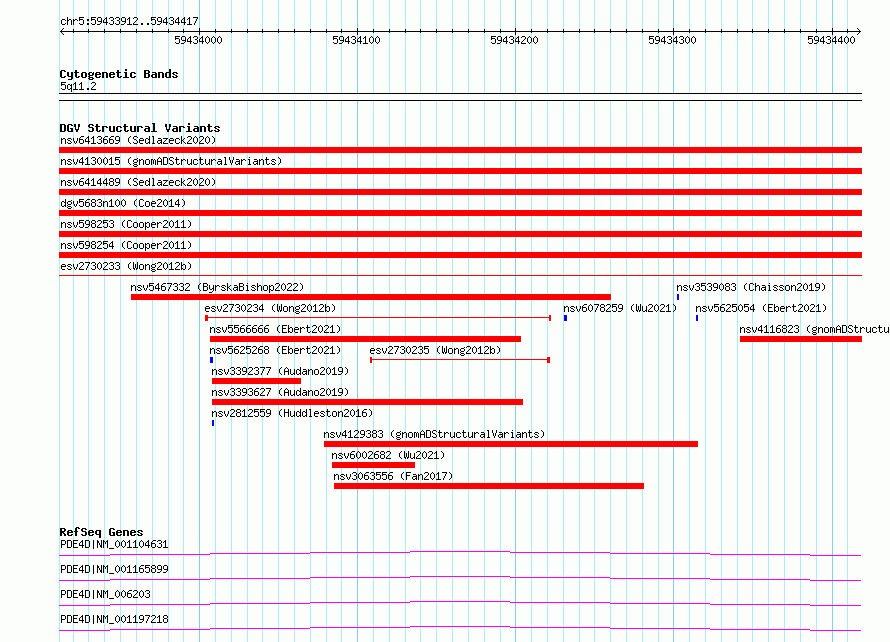Click the right arrow on the ruler
Image resolution: width=890 pixels, height=642 pixels.
click(858, 32)
